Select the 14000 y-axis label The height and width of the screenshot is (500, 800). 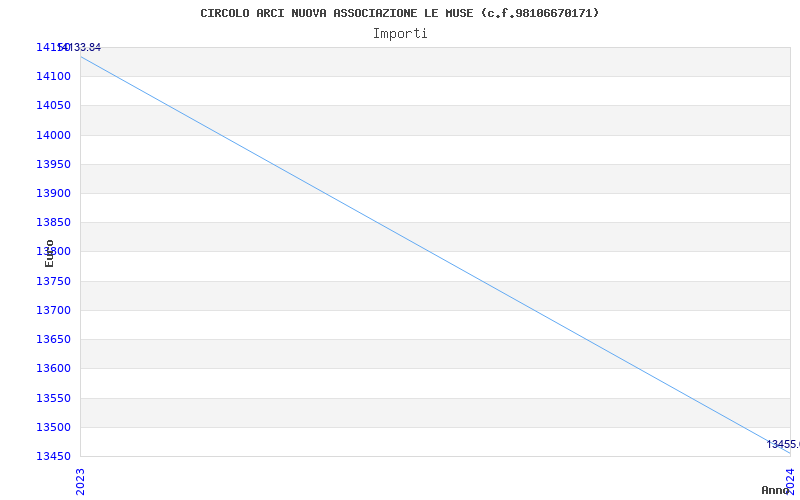[53, 135]
